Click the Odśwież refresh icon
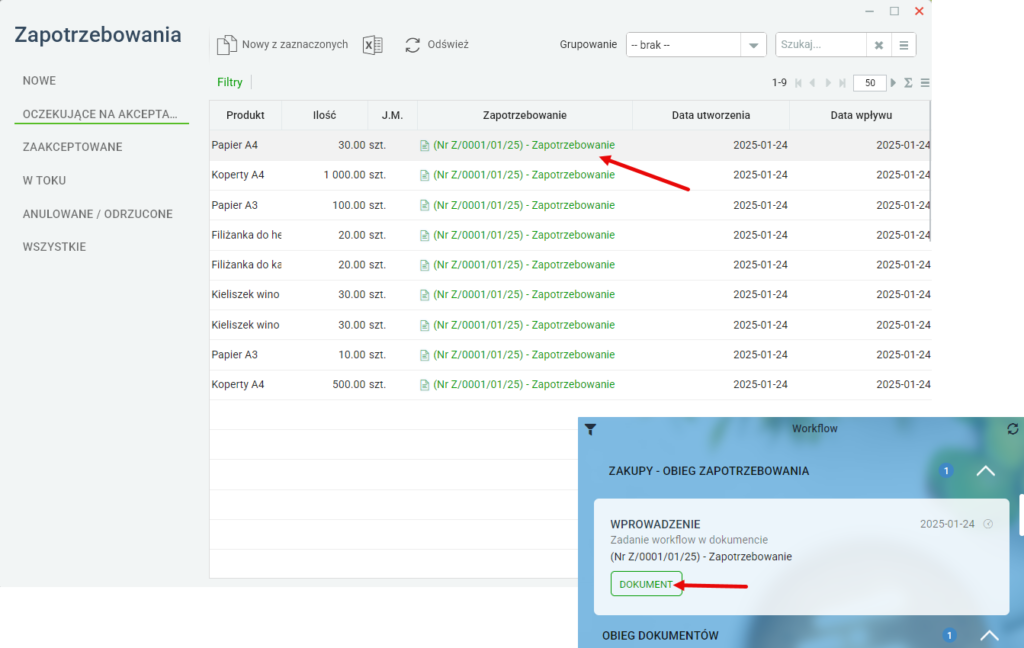The width and height of the screenshot is (1024, 648). (x=413, y=45)
